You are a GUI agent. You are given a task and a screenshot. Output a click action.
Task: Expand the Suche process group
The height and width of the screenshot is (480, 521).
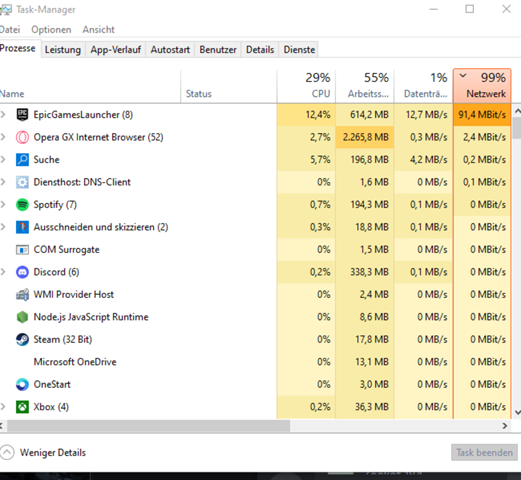pos(3,160)
